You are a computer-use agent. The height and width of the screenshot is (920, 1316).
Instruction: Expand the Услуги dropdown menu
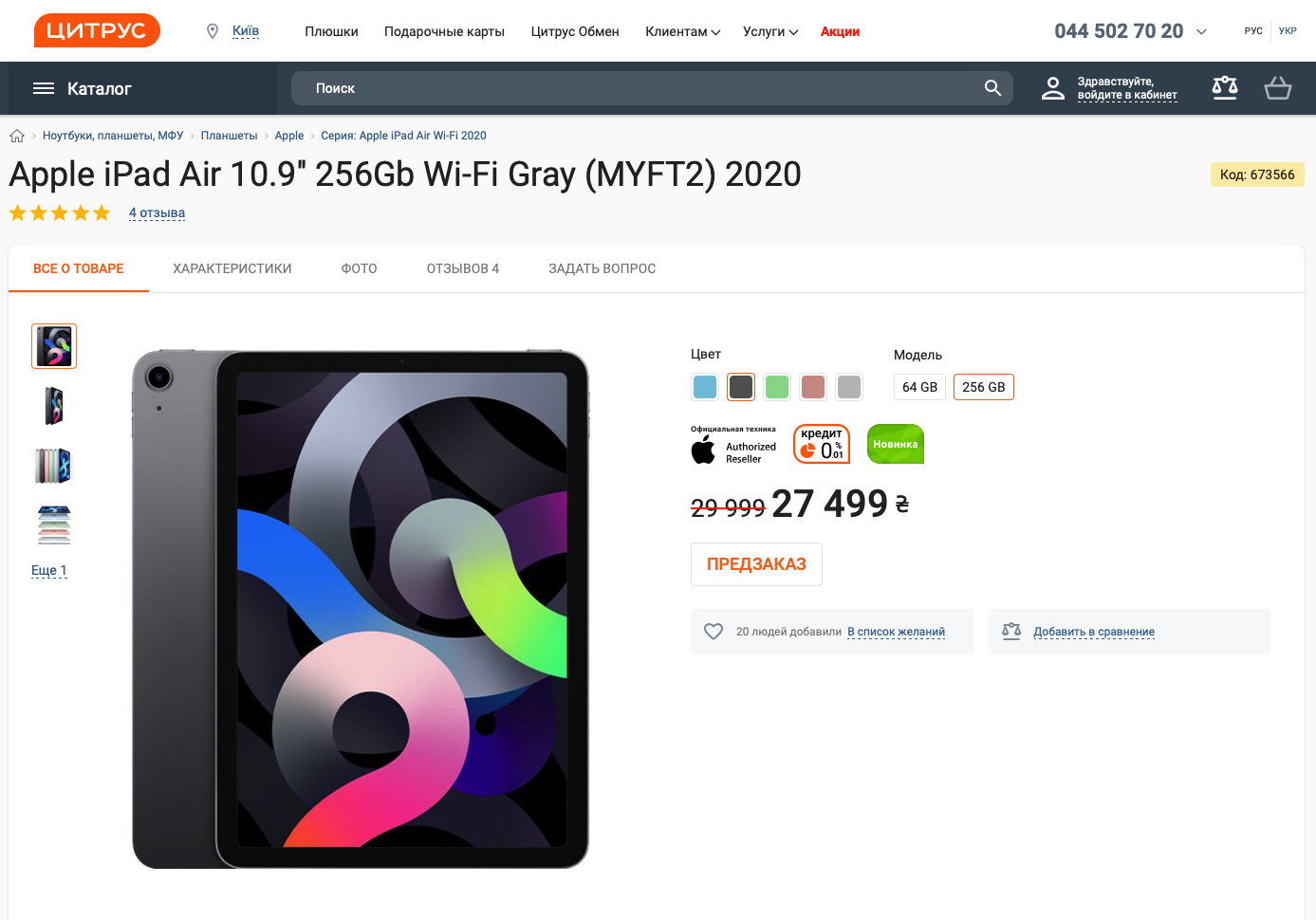[769, 31]
